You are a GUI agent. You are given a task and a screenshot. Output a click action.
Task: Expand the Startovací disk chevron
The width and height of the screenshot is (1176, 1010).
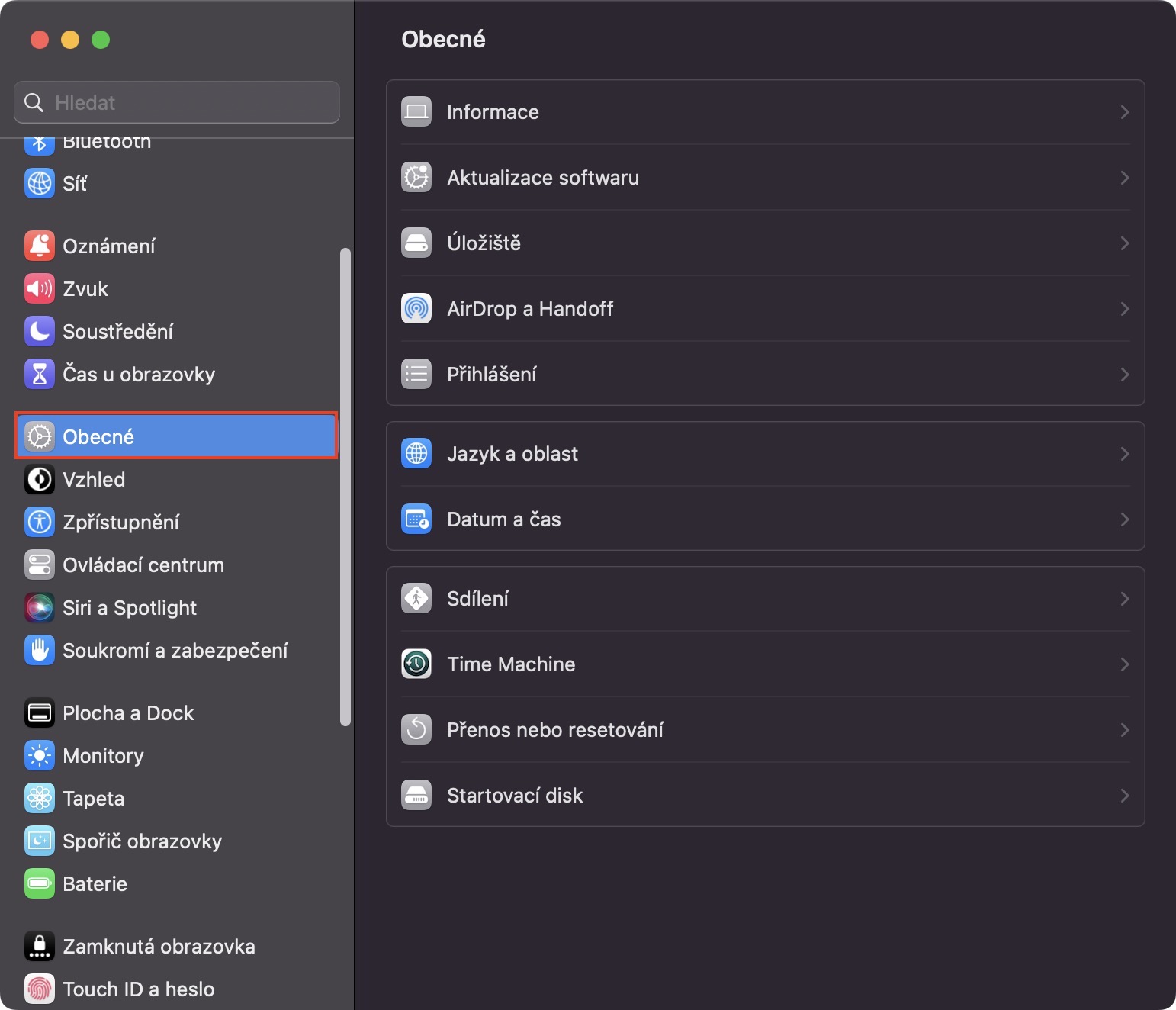[x=1124, y=796]
